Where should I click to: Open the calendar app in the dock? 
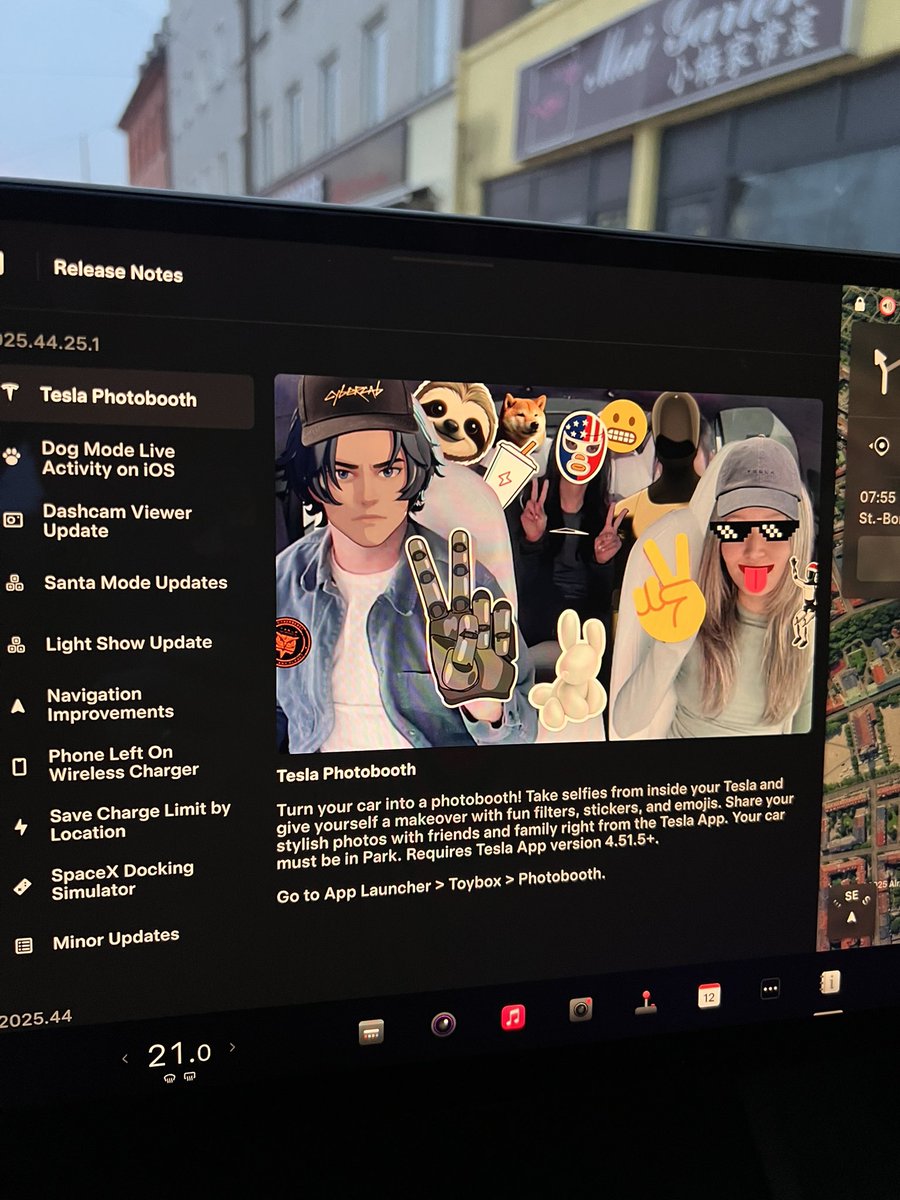709,996
